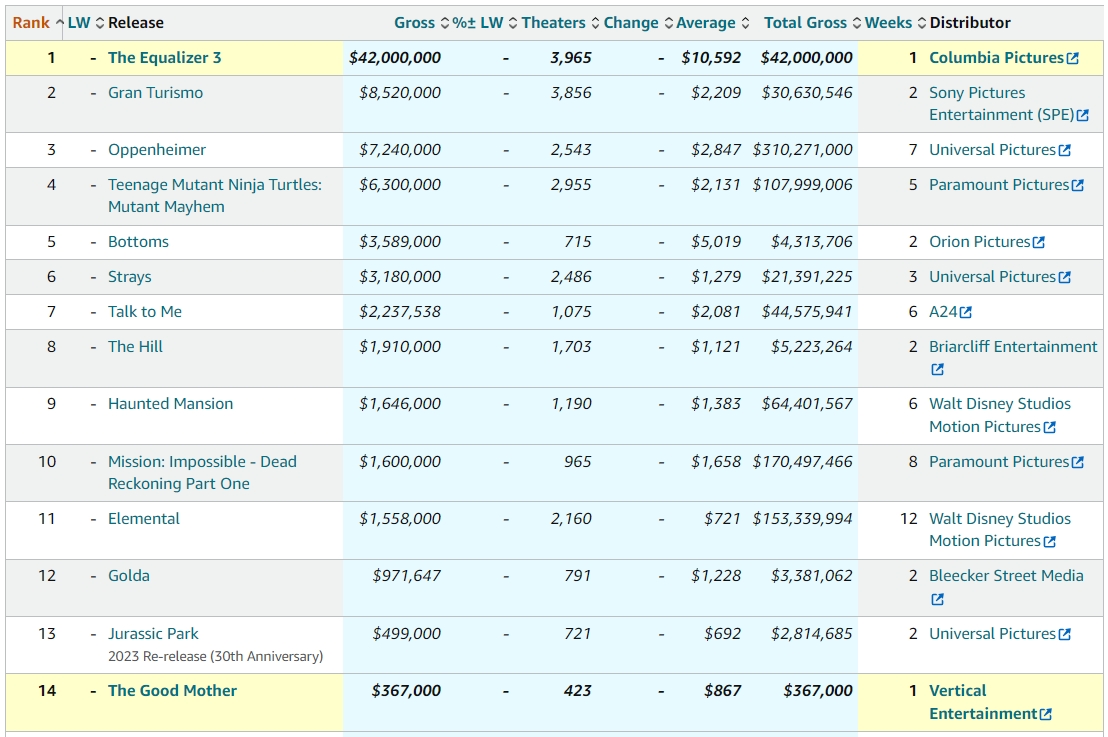This screenshot has height=737, width=1108.
Task: Open Haunted Mansion release link
Action: [170, 403]
